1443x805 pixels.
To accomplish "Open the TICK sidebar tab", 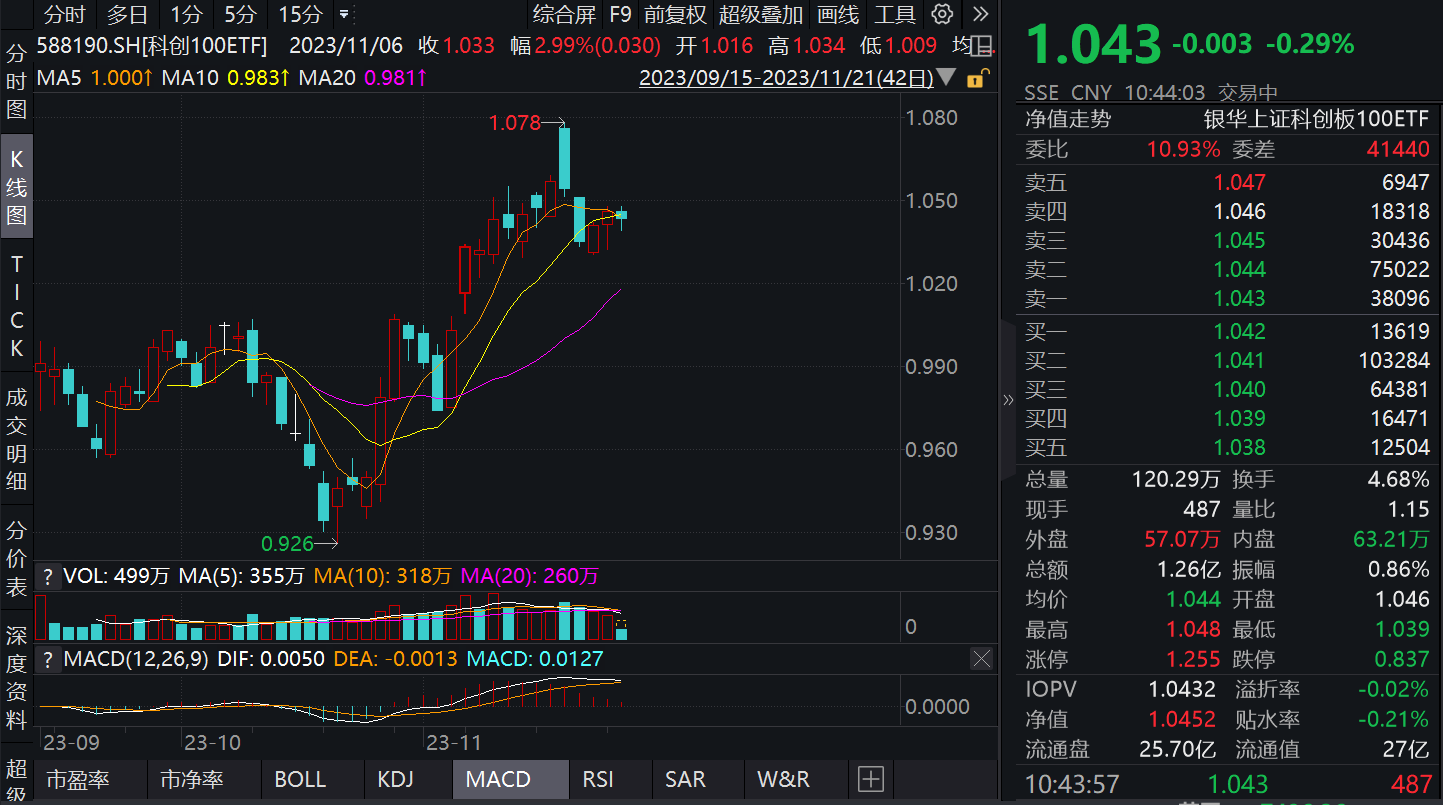I will click(17, 307).
